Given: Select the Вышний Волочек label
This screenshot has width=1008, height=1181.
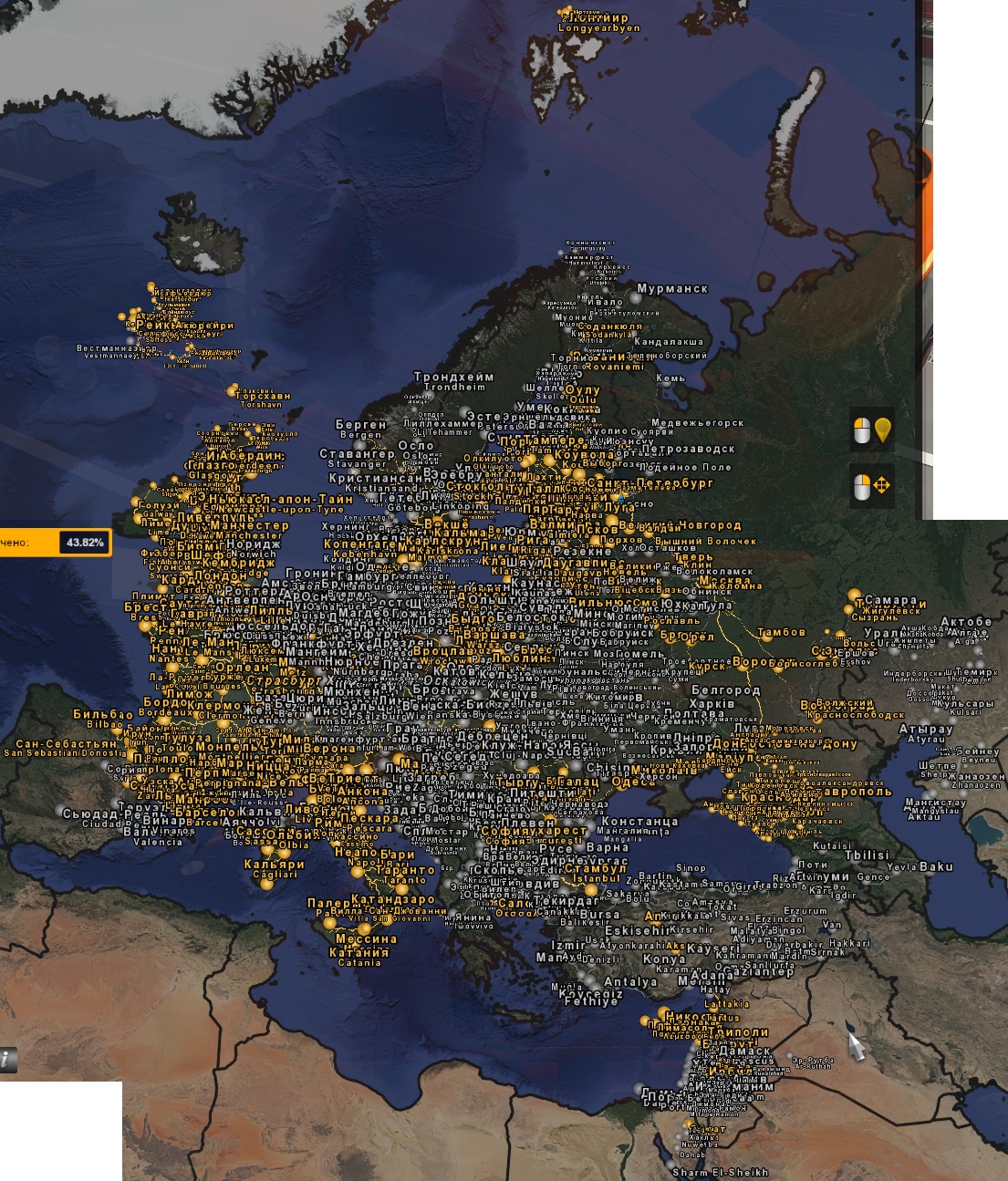Looking at the screenshot, I should [706, 541].
